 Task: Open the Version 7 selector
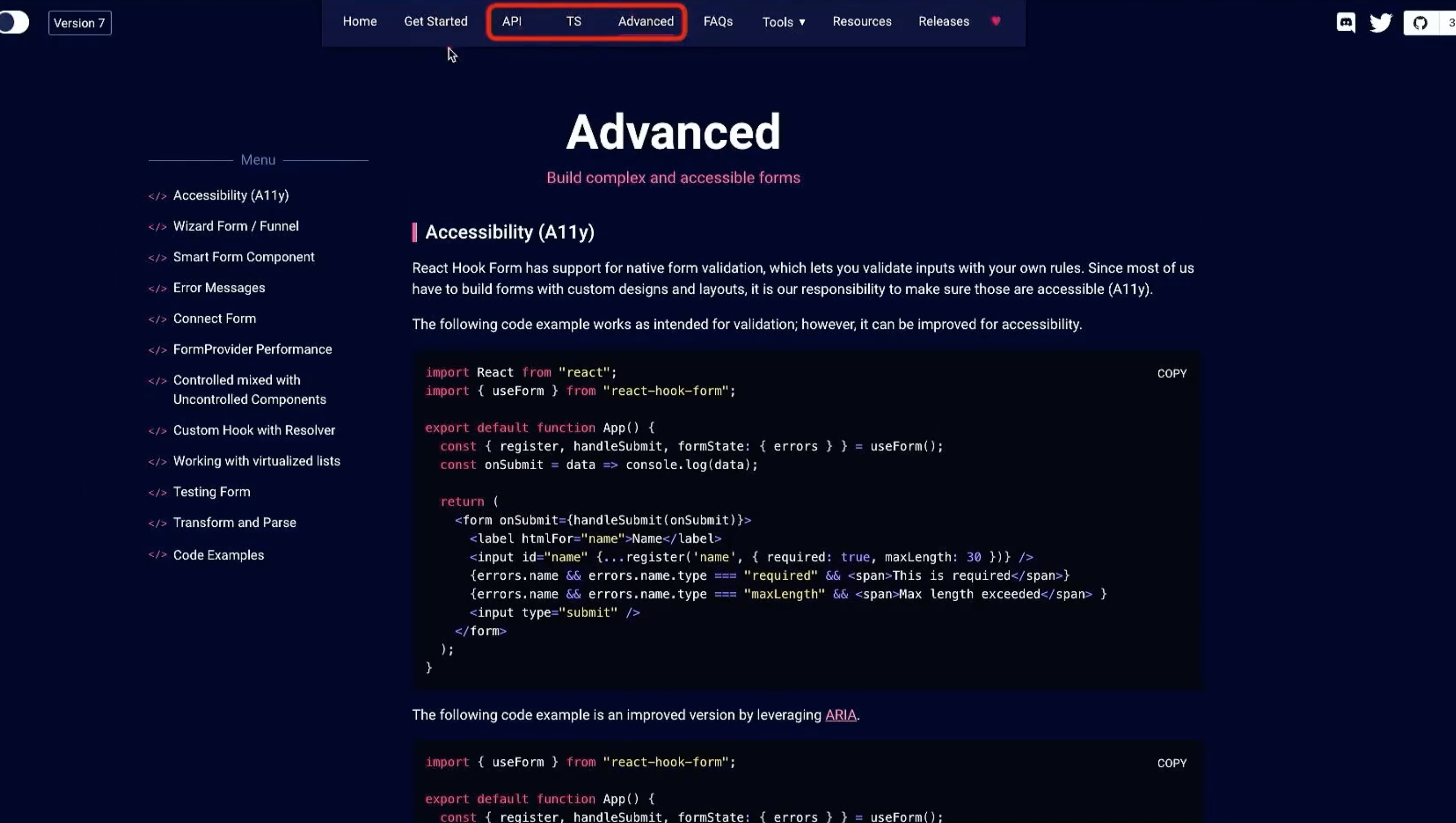80,23
